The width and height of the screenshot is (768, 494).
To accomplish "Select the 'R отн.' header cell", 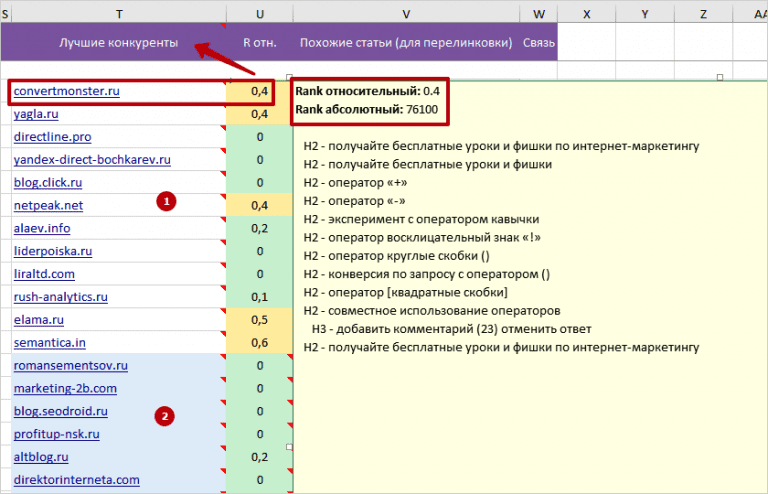I will coord(260,43).
